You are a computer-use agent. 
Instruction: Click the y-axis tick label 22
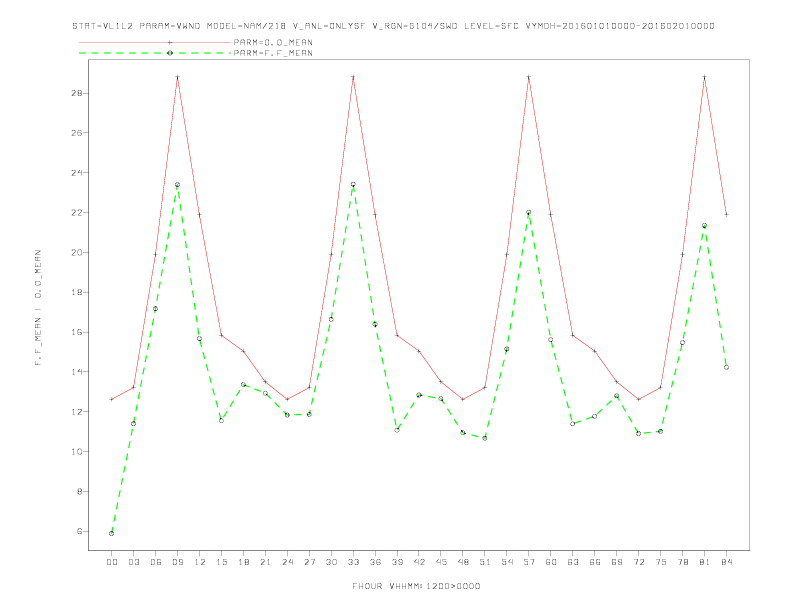[x=78, y=213]
